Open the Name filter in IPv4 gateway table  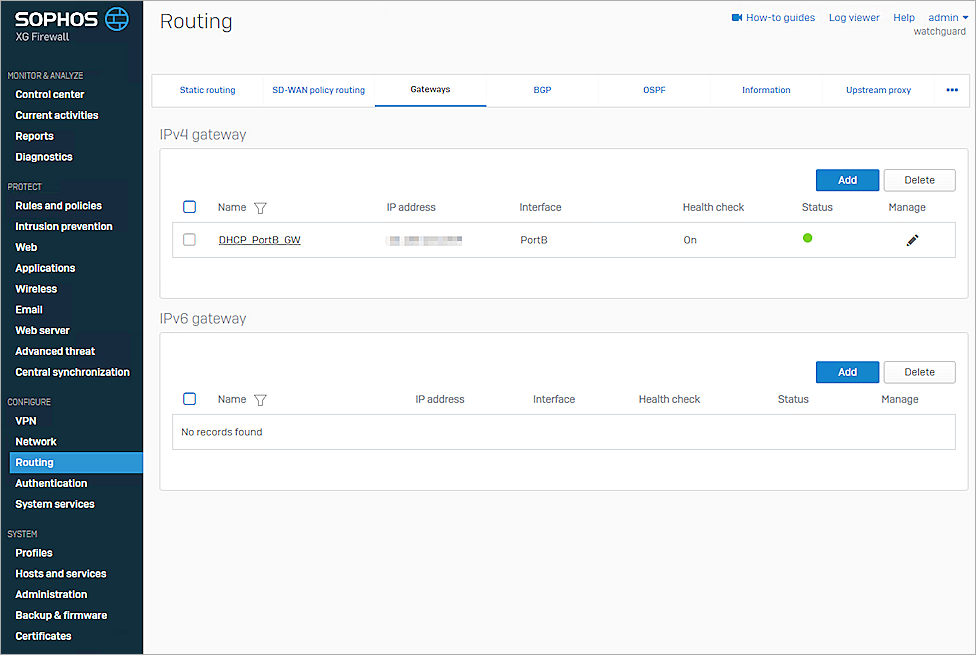tap(260, 207)
